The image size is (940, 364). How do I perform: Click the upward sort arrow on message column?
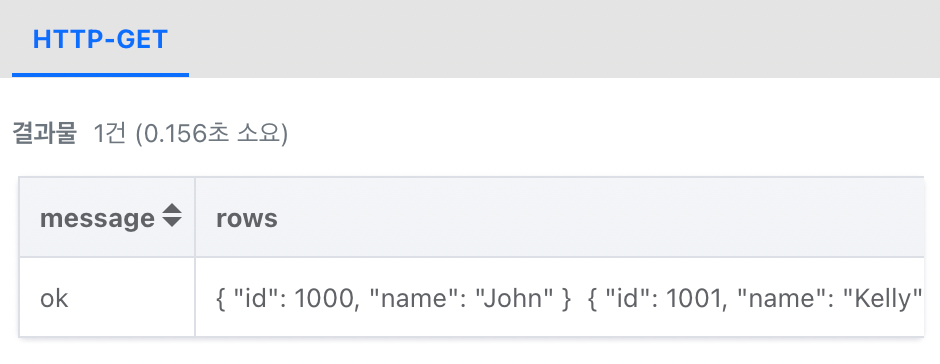172,209
